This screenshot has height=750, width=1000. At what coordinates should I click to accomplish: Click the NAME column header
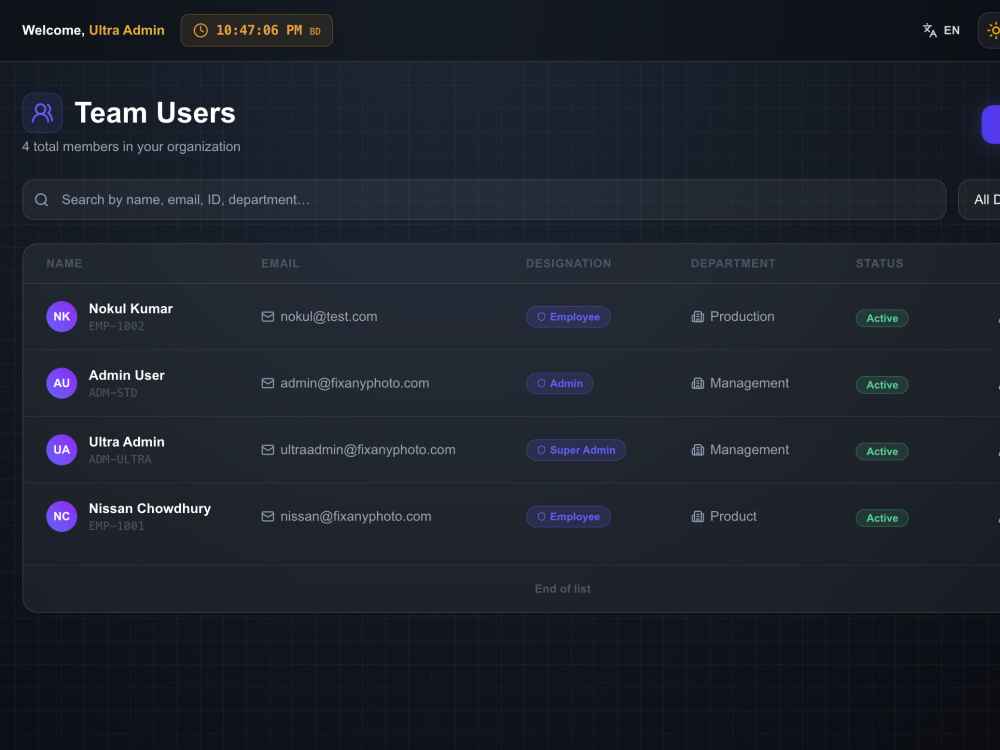click(x=64, y=263)
